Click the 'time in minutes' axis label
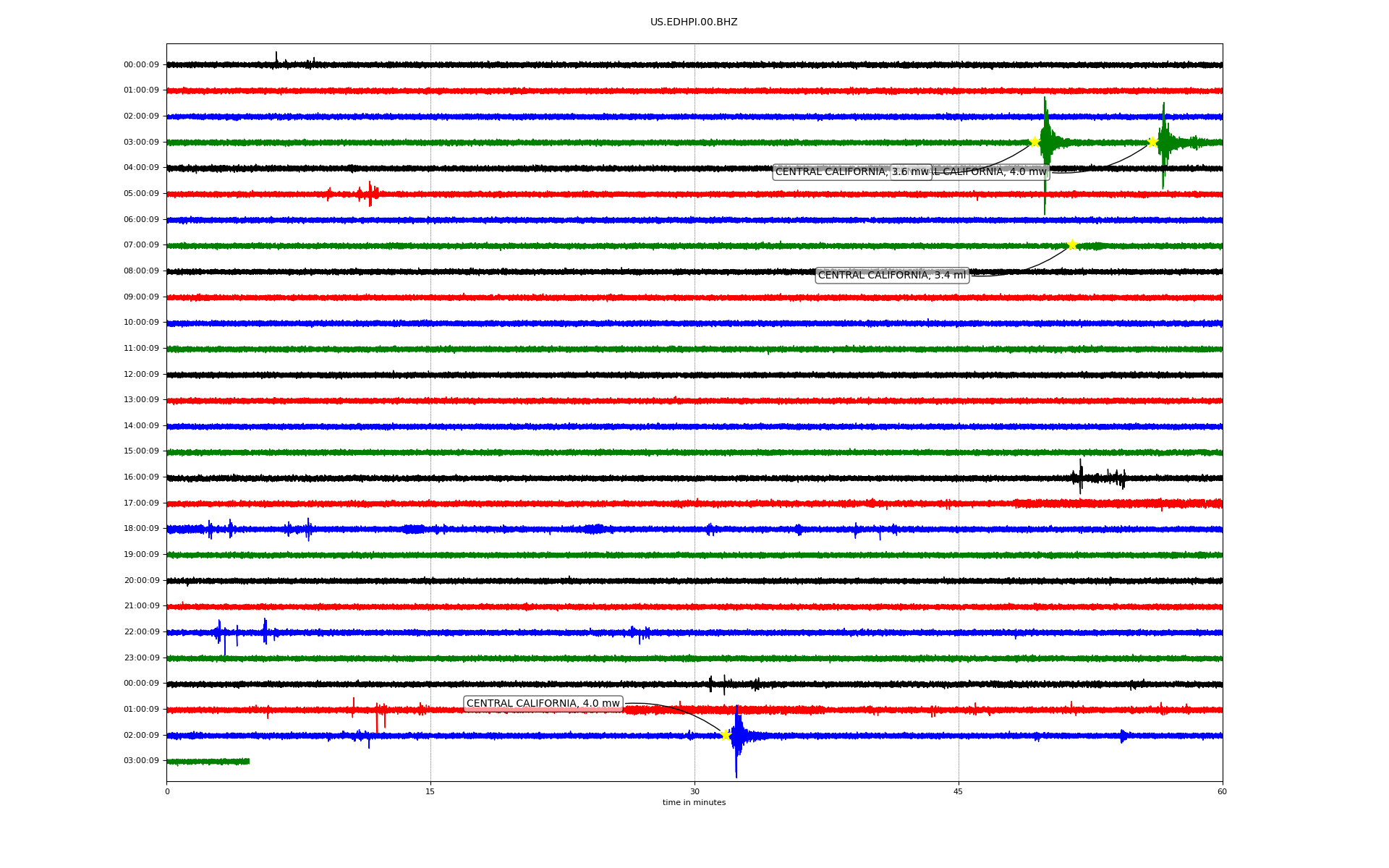Image resolution: width=1389 pixels, height=868 pixels. click(x=694, y=803)
